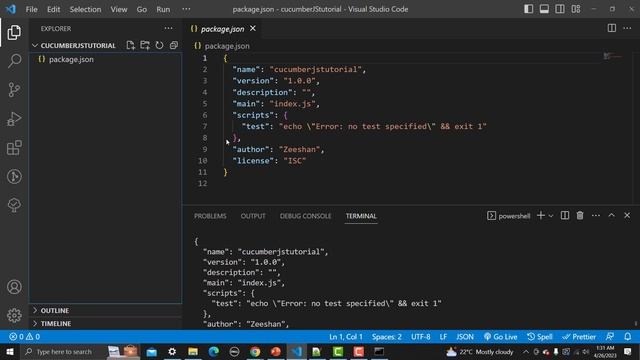Click Ln 1, Col 1 to go to line

click(x=346, y=337)
